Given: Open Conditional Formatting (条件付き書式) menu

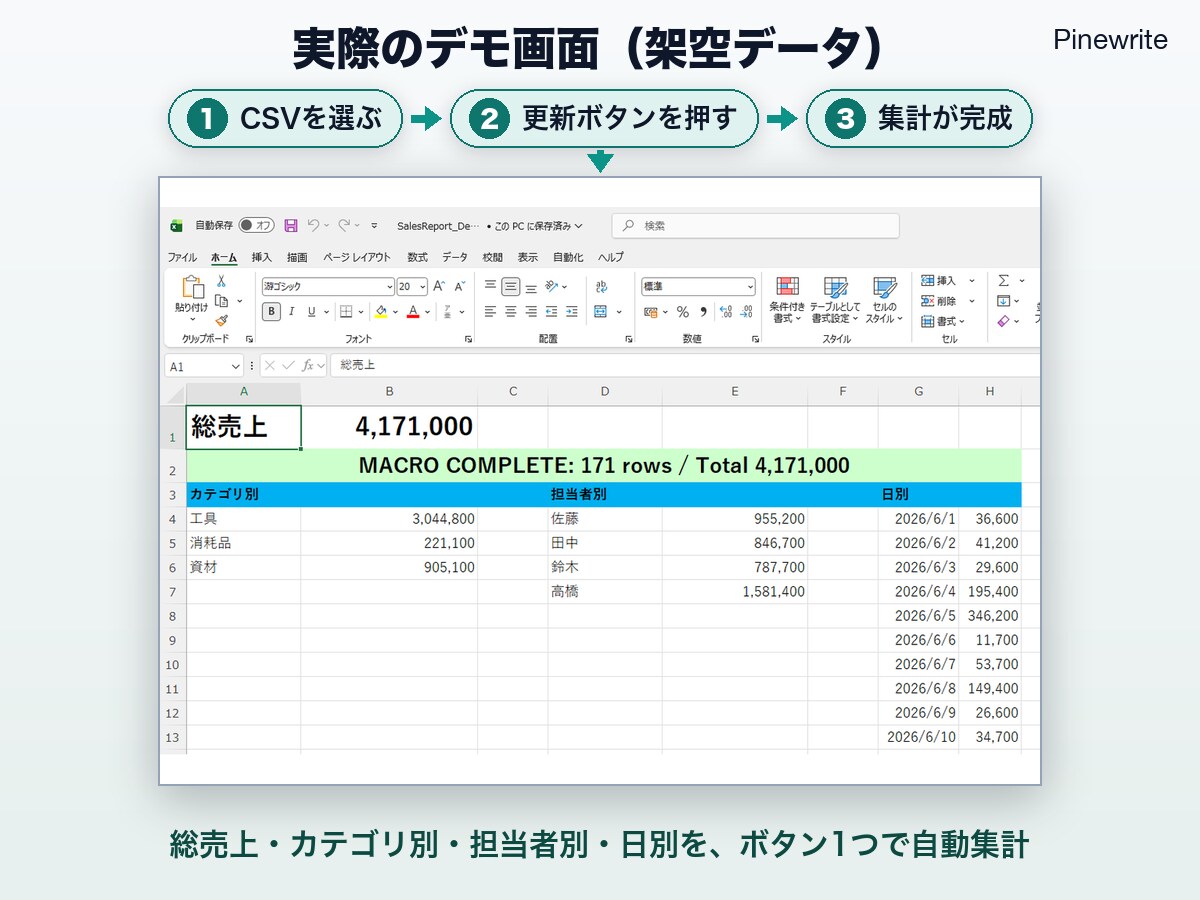Looking at the screenshot, I should point(787,300).
